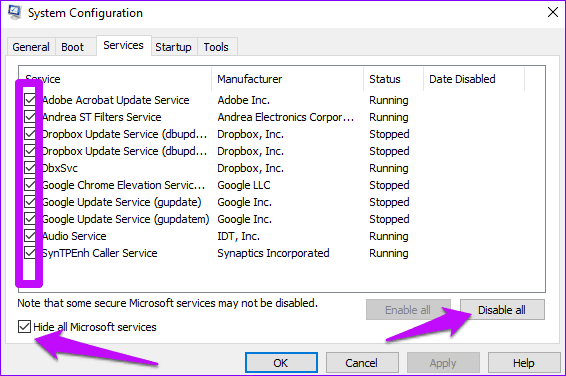This screenshot has width=566, height=376.
Task: Click Stopped status of Google Chrome Elevation
Action: click(389, 185)
